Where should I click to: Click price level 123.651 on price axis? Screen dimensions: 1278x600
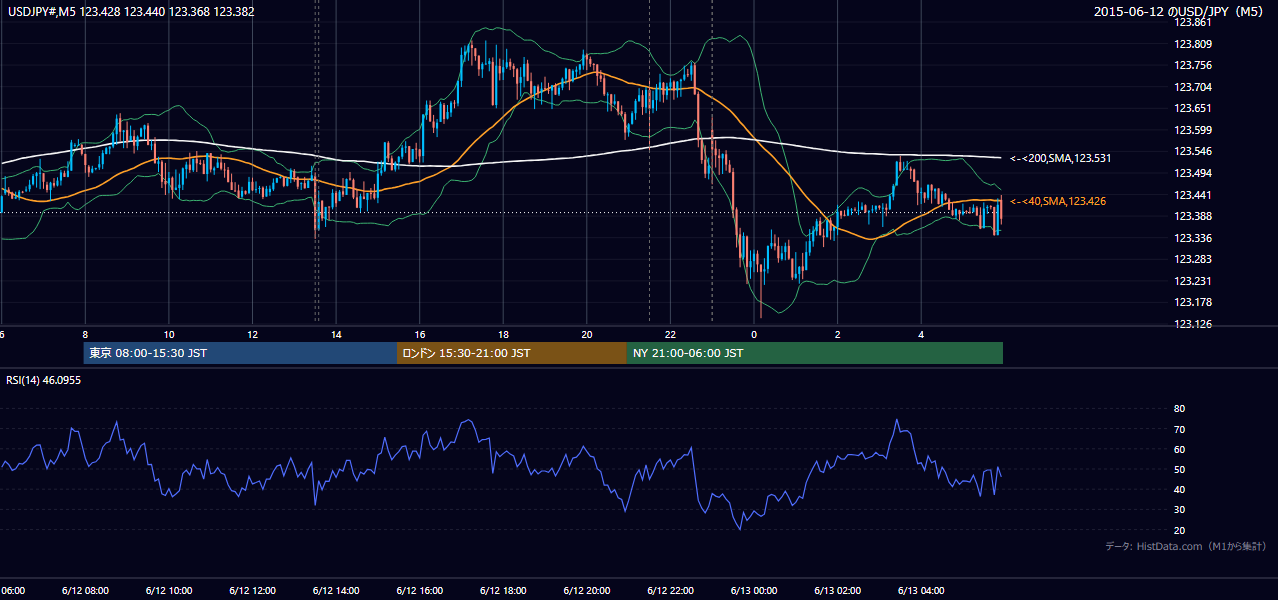coord(1192,108)
